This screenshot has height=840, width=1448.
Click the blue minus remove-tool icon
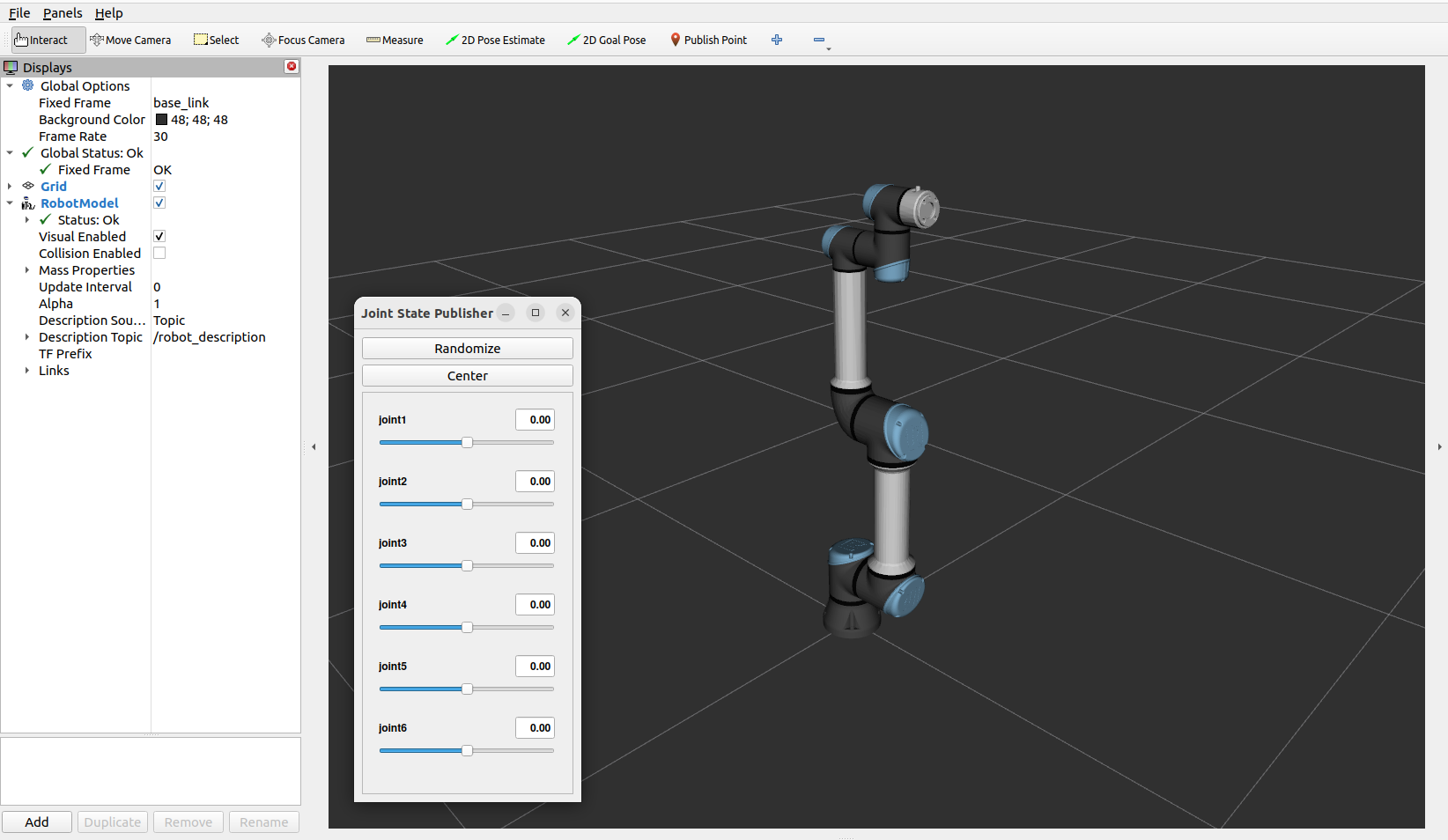click(819, 40)
